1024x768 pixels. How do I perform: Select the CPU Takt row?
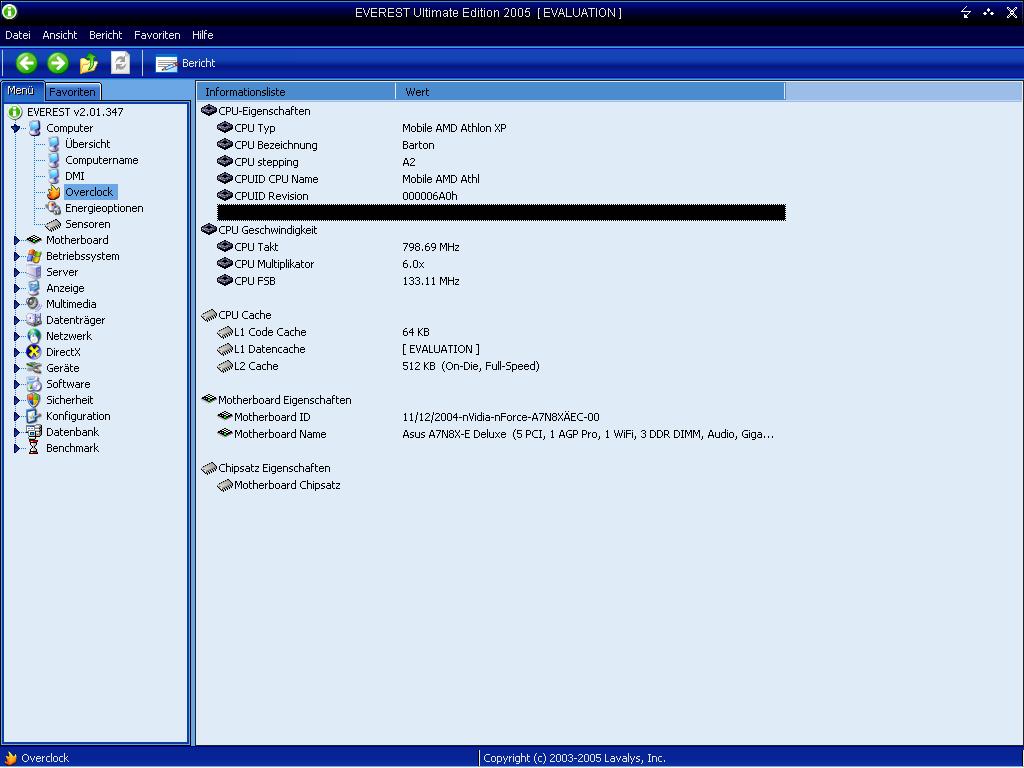click(x=501, y=247)
